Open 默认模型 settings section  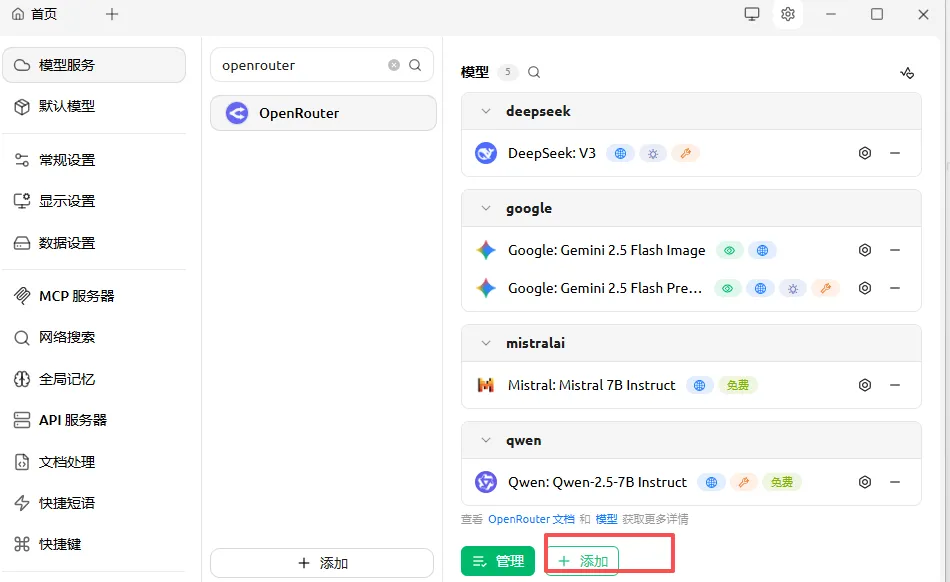point(94,107)
